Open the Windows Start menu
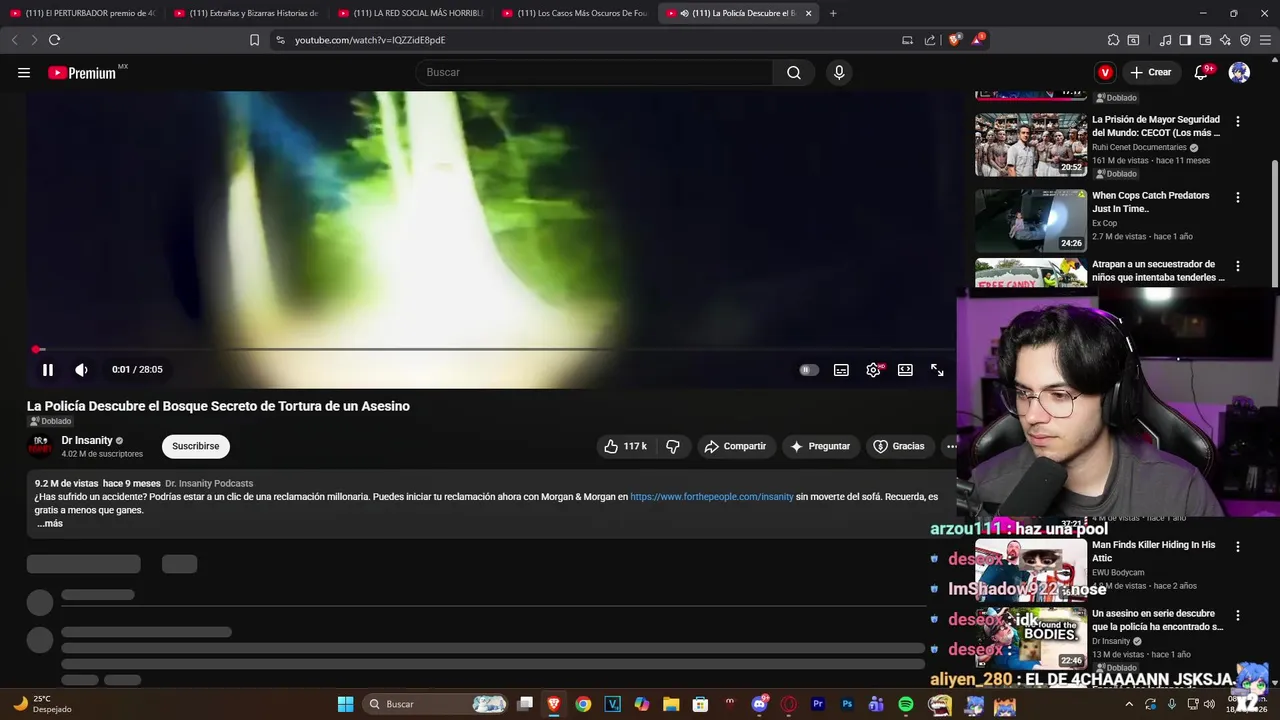 coord(345,704)
